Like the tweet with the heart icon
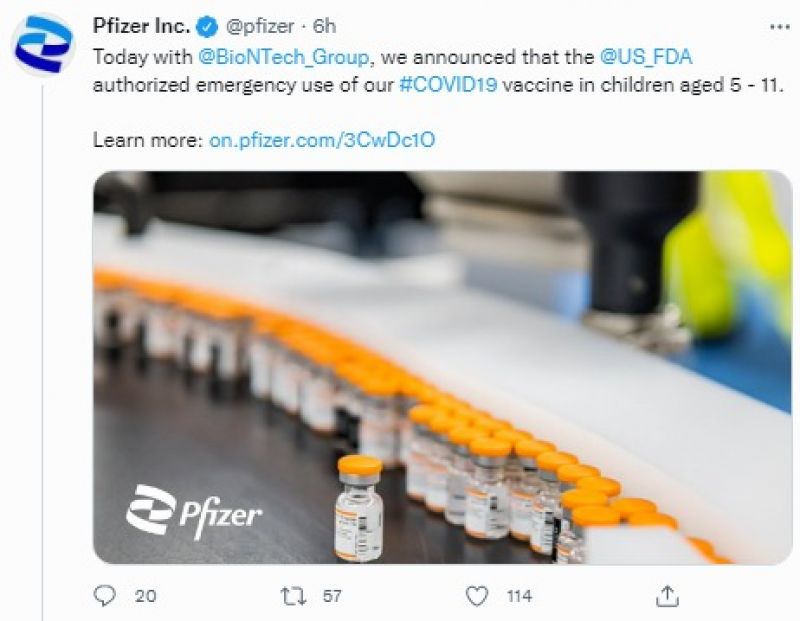This screenshot has width=800, height=621. tap(477, 596)
